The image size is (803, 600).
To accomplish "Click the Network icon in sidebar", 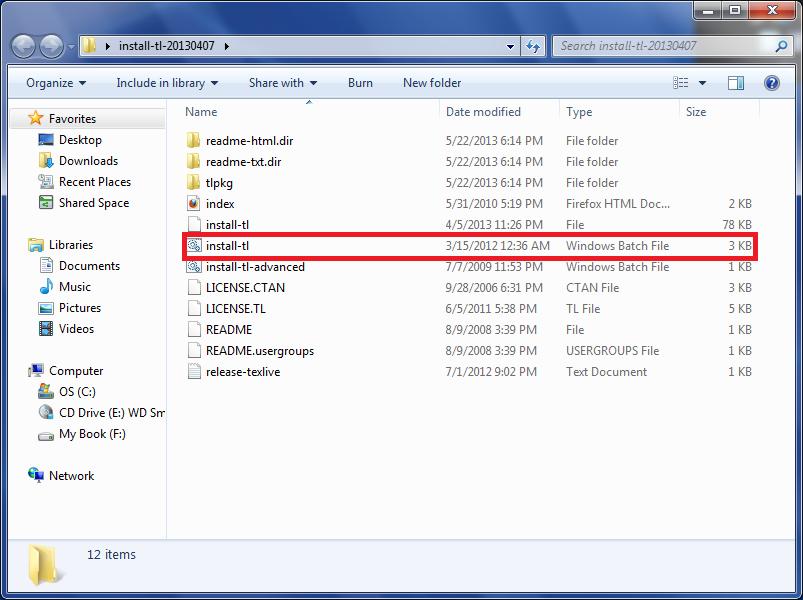I will click(36, 476).
